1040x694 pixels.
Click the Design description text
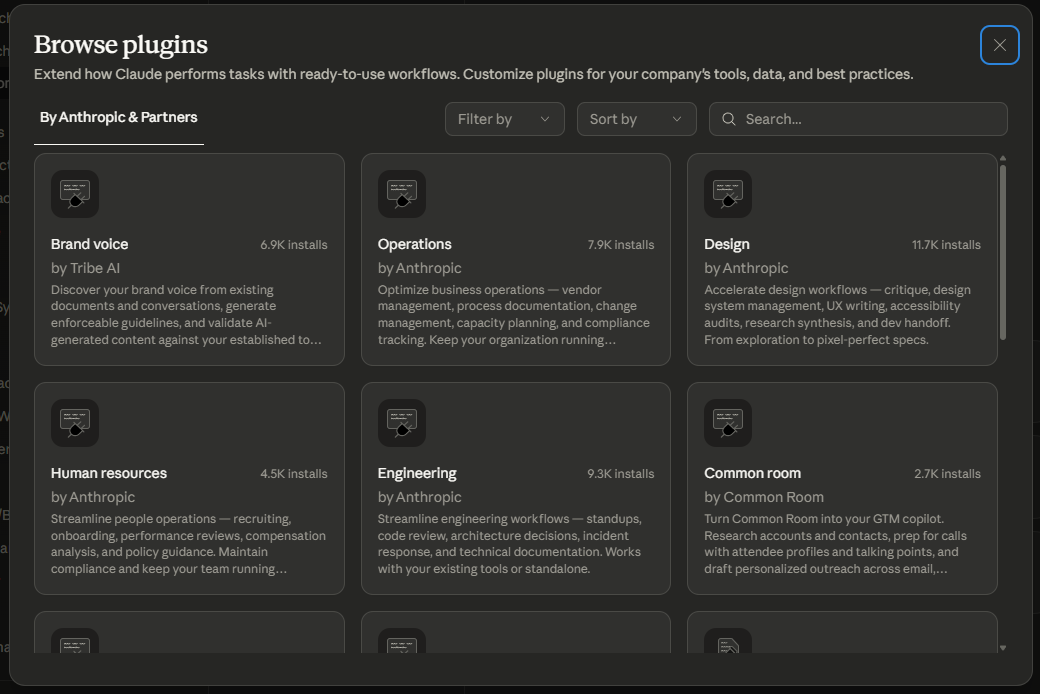coord(838,314)
